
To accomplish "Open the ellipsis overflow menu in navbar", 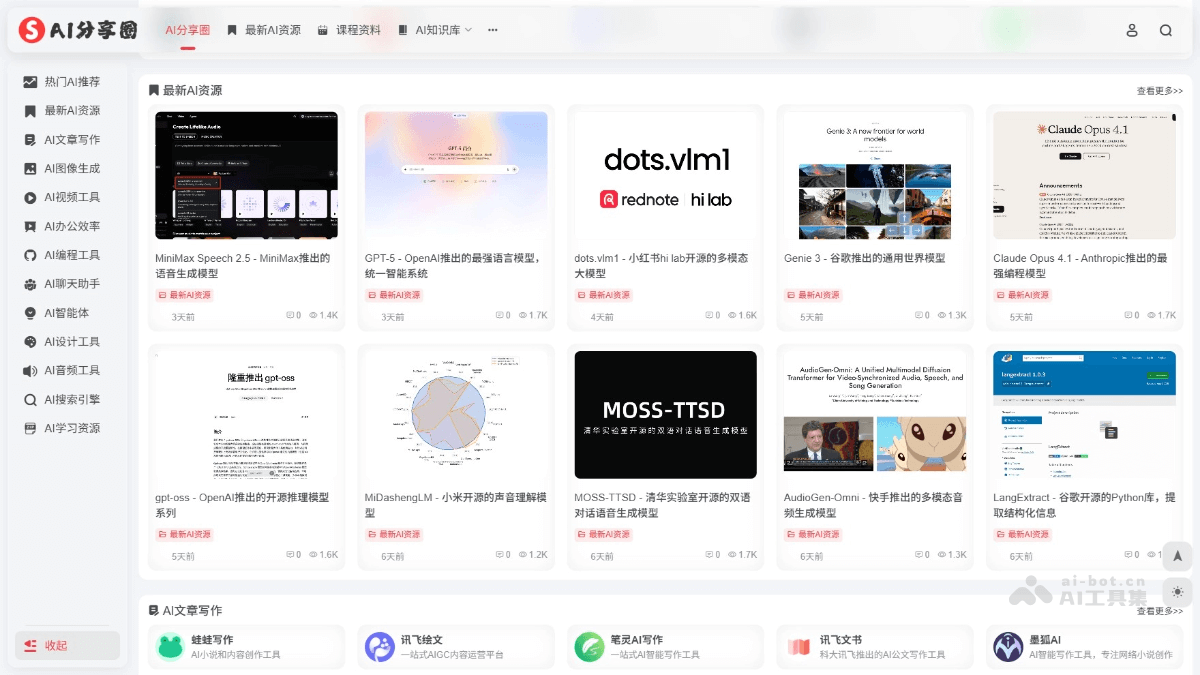I will pyautogui.click(x=492, y=30).
